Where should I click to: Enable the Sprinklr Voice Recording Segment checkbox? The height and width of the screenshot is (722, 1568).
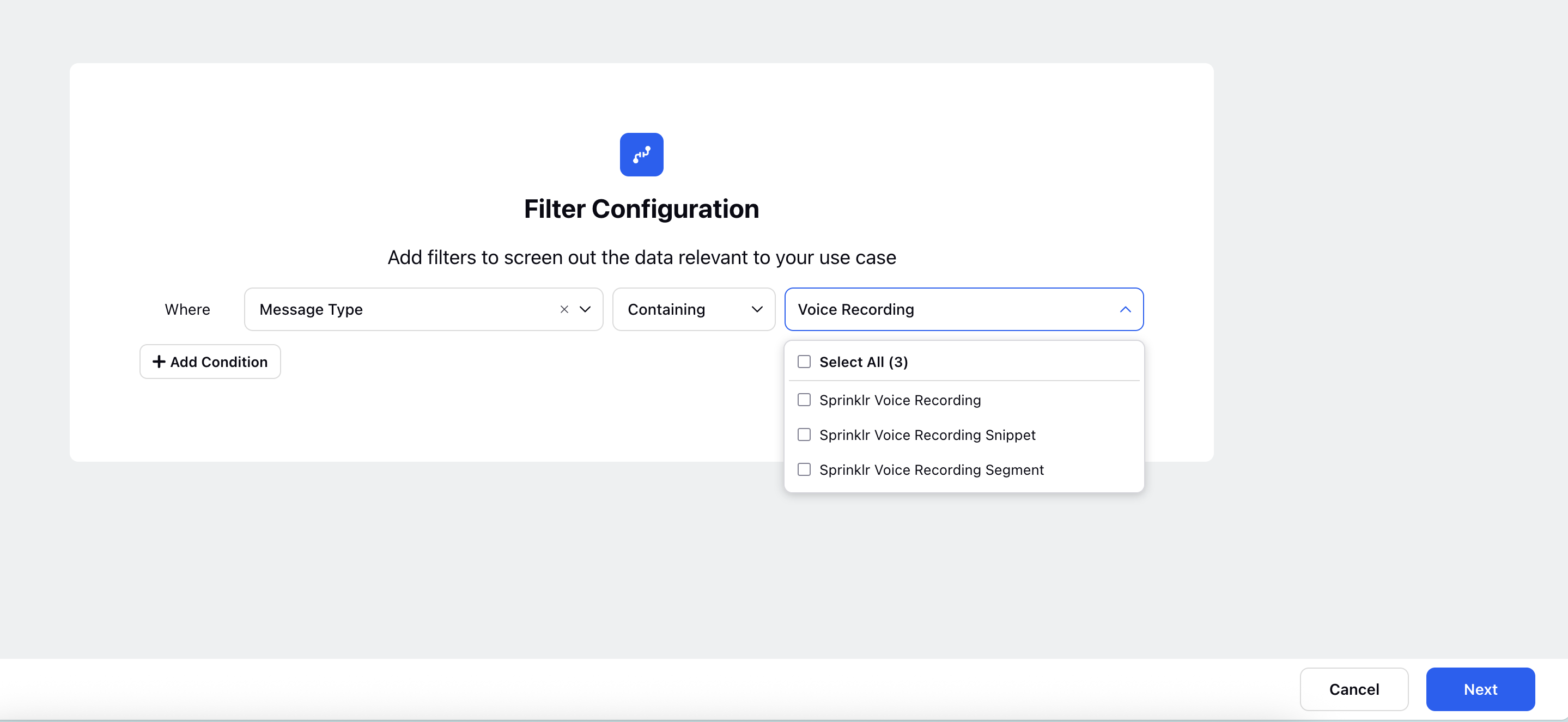(x=804, y=469)
